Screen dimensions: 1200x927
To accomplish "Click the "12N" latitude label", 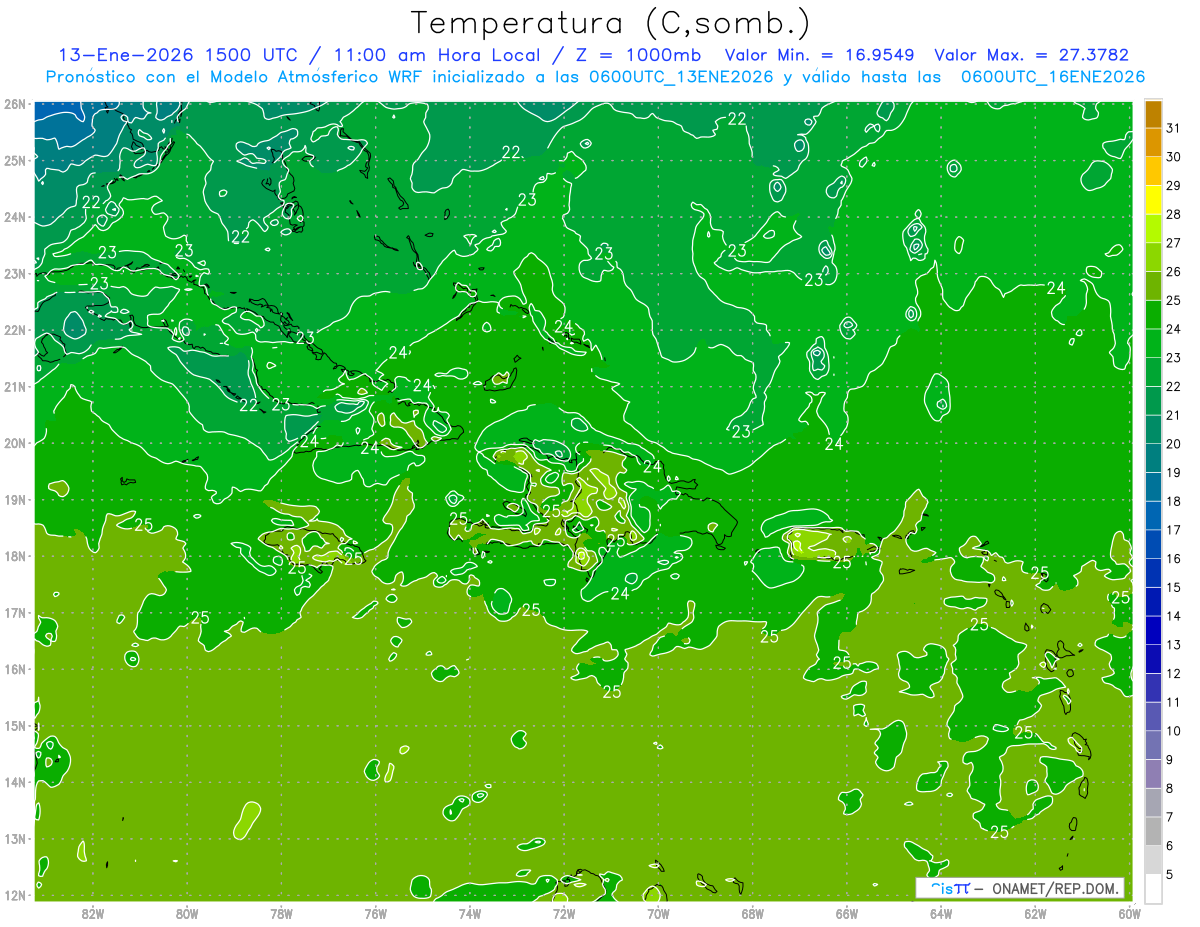I will point(14,895).
